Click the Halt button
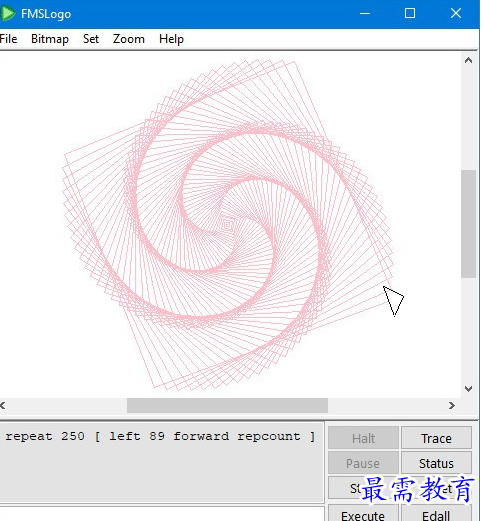Image resolution: width=483 pixels, height=521 pixels. click(363, 438)
